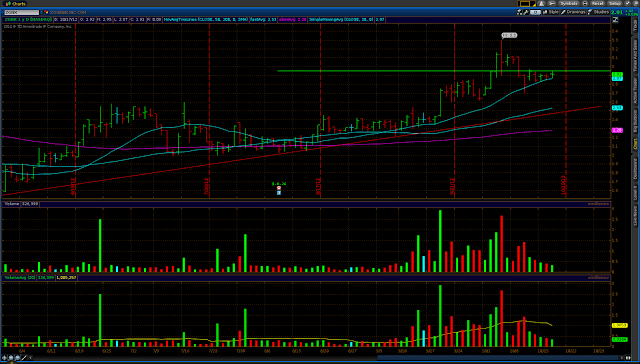Click the chart settings wrench icon
Viewport: 640px width, 364px height.
click(x=526, y=12)
